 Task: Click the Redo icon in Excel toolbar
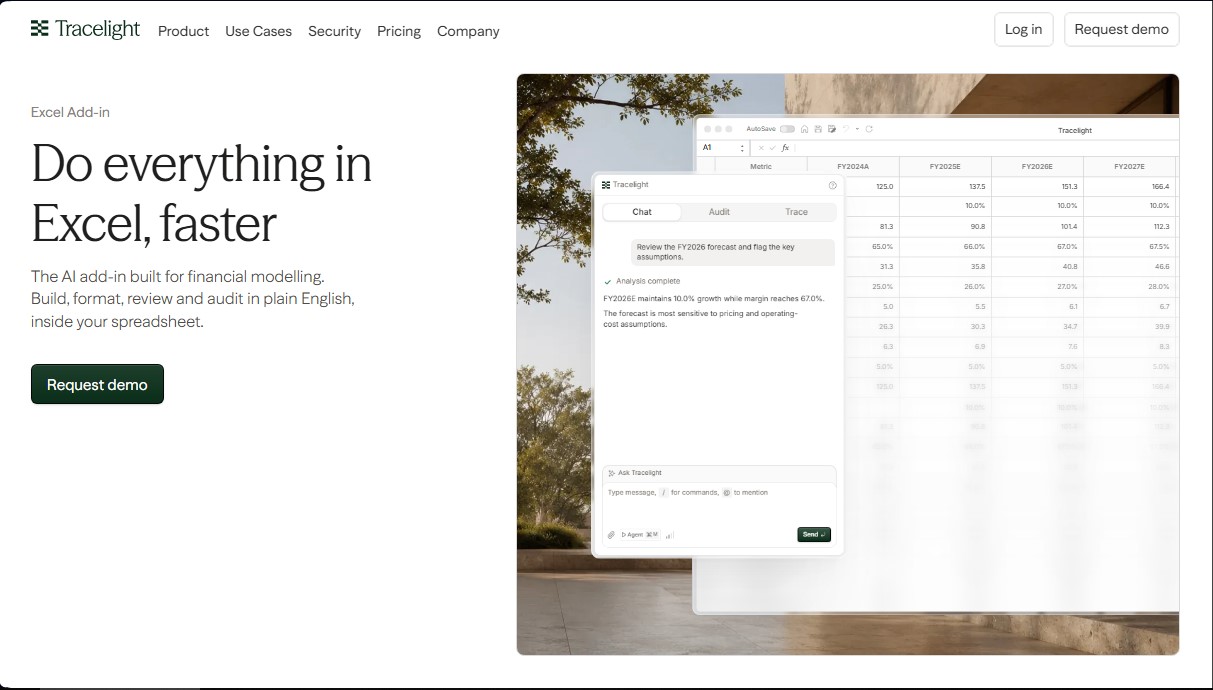pyautogui.click(x=869, y=129)
